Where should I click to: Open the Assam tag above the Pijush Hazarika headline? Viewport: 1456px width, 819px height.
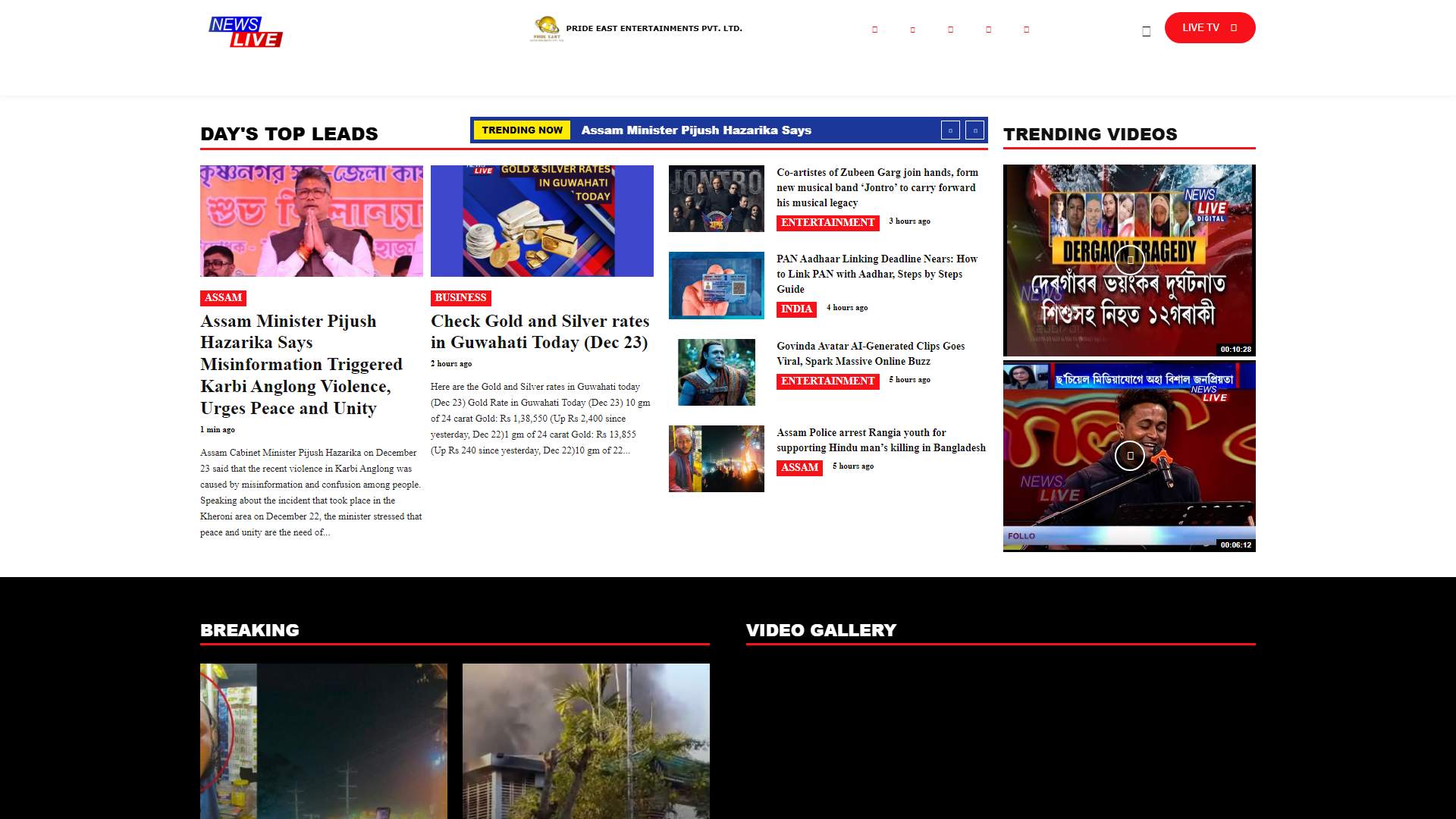click(x=223, y=298)
